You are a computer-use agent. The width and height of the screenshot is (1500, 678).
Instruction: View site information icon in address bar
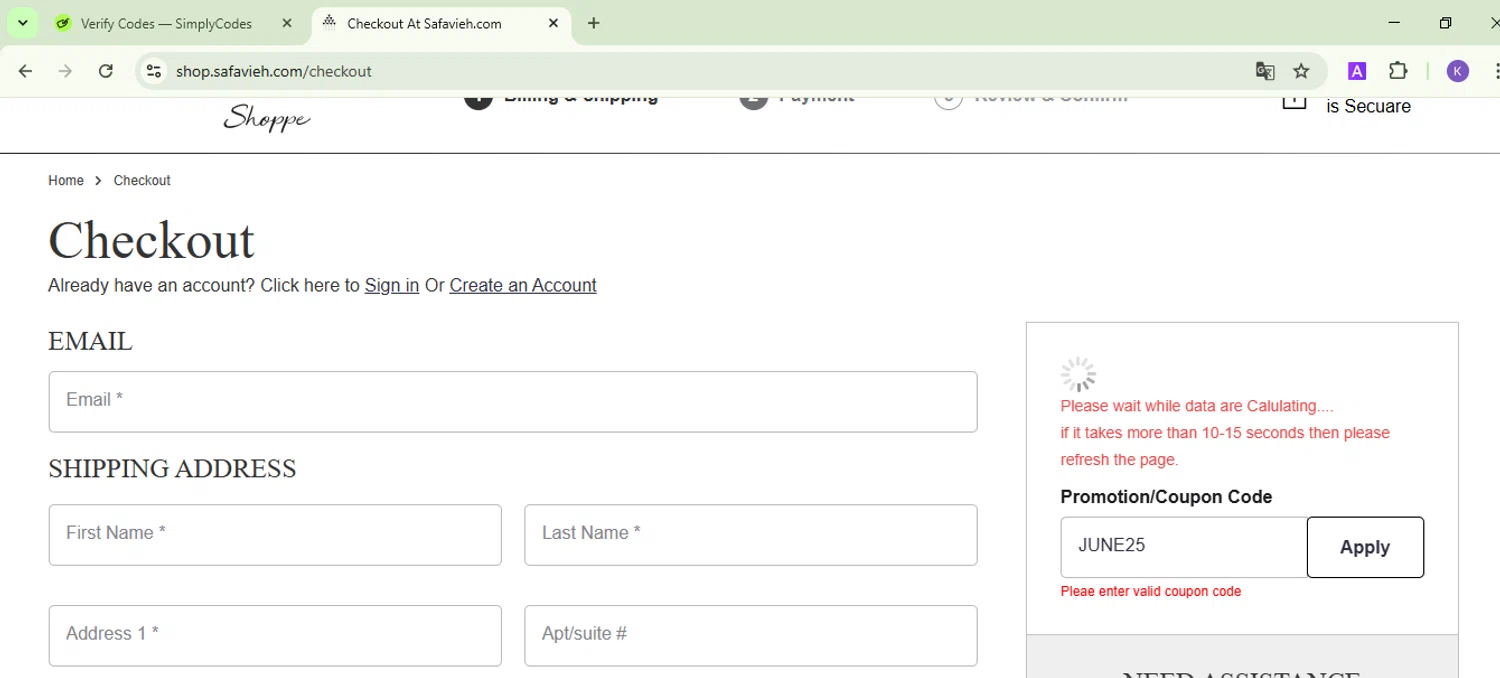pos(153,71)
